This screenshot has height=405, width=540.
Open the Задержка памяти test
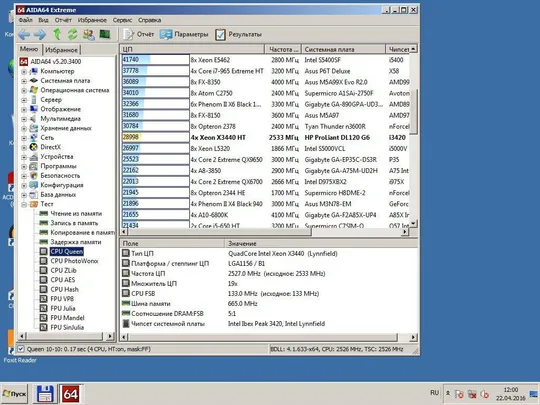point(76,242)
